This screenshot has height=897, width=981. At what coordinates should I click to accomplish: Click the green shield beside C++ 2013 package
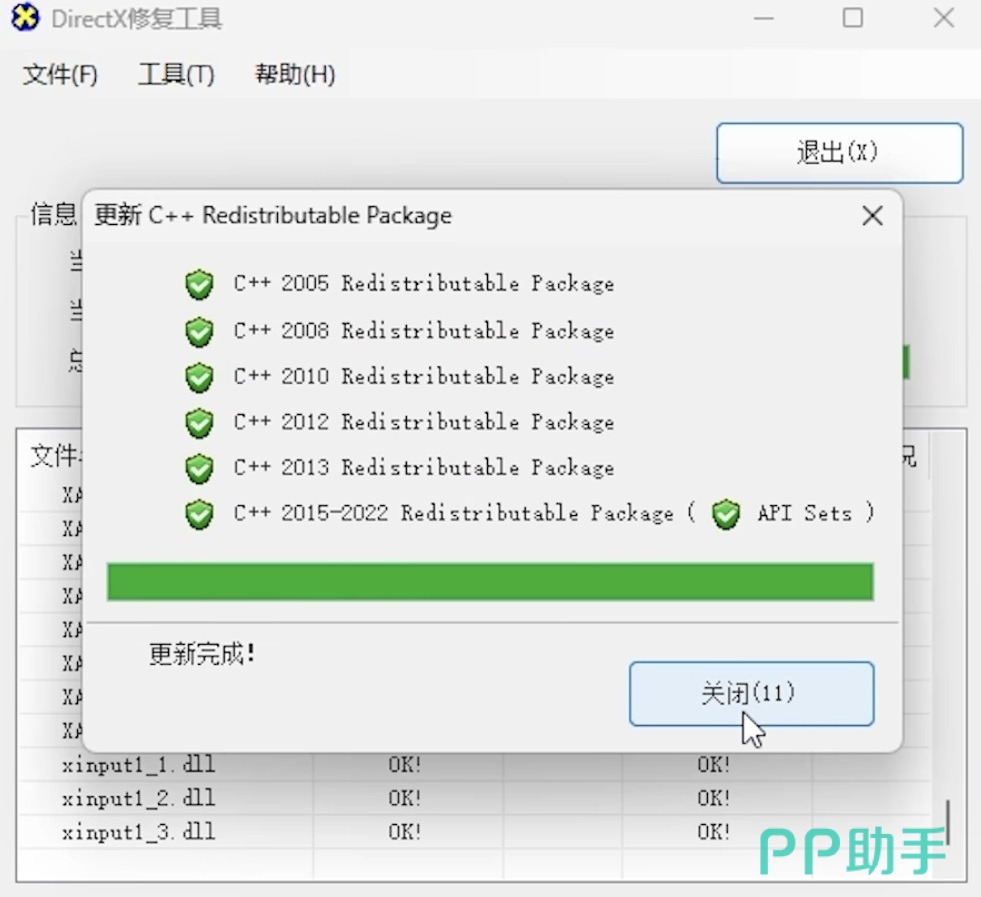pyautogui.click(x=200, y=469)
